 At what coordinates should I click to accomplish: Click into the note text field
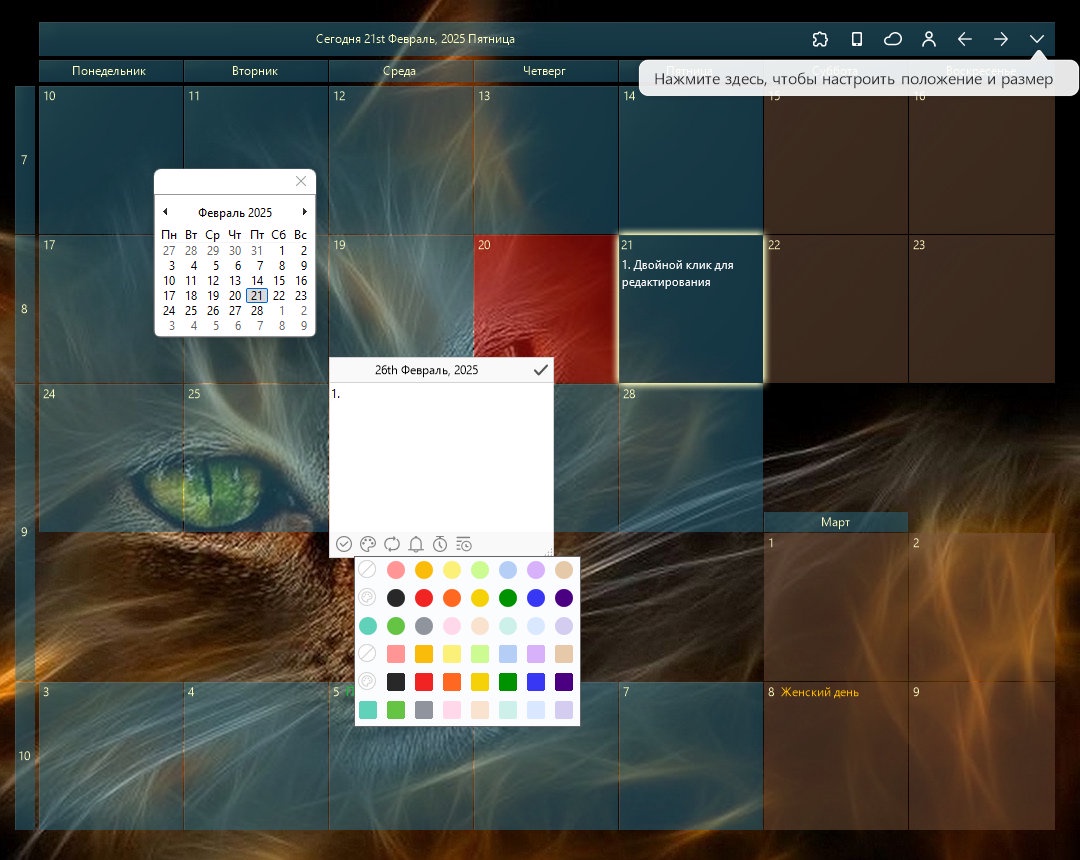pyautogui.click(x=441, y=457)
